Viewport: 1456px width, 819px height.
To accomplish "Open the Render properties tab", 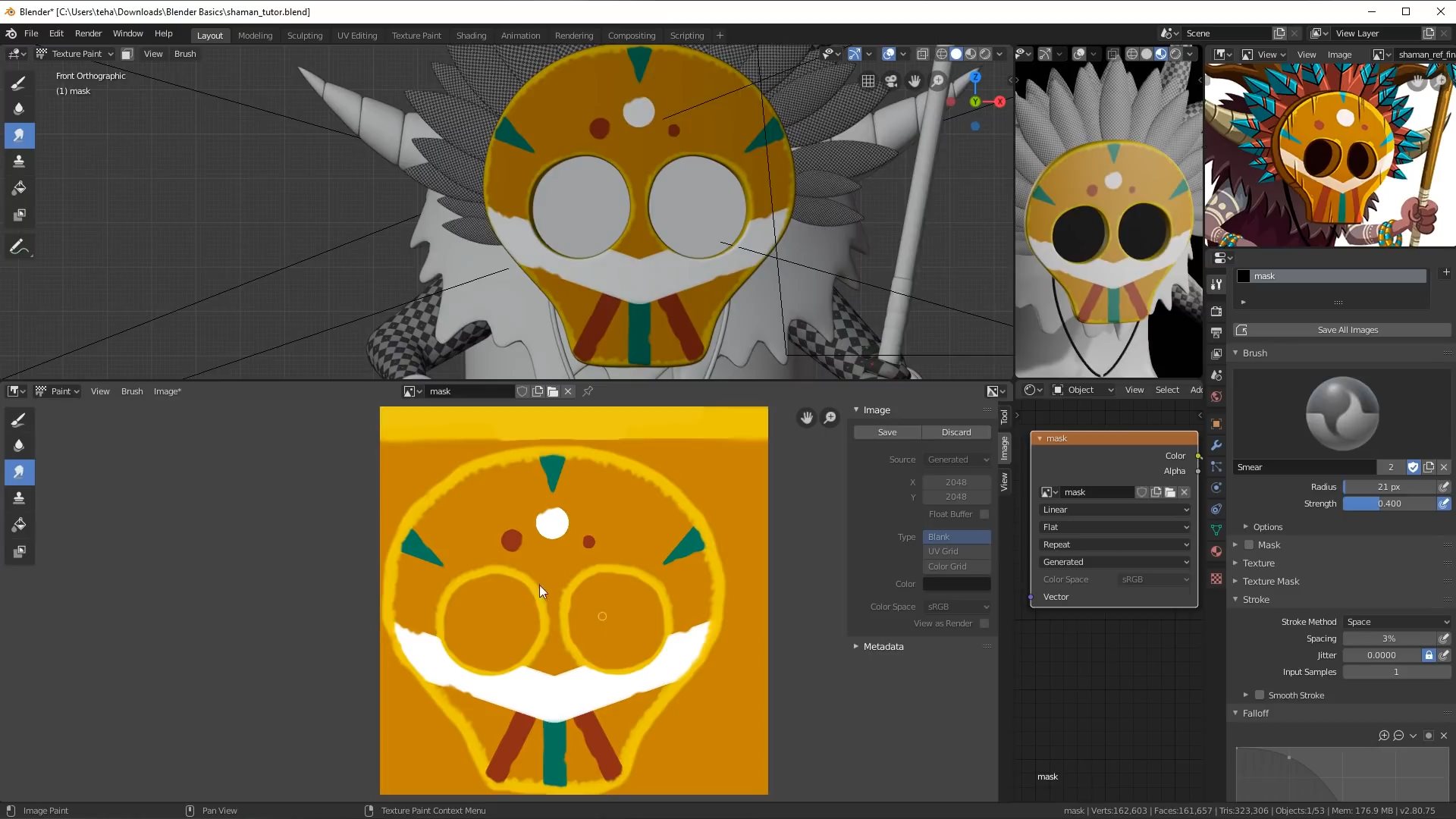I will pyautogui.click(x=1216, y=312).
